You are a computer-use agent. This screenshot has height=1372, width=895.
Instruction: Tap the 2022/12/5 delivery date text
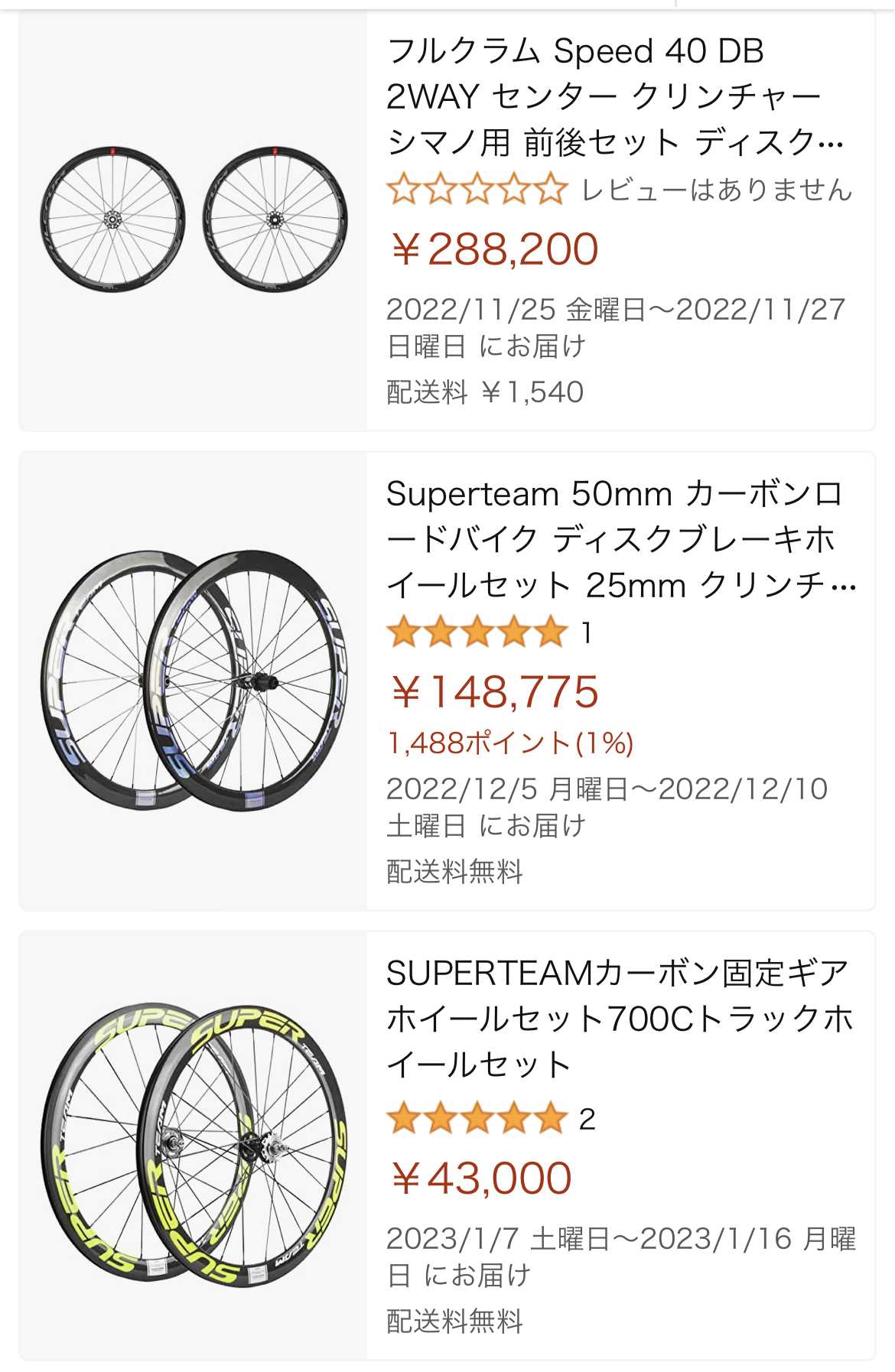click(607, 807)
